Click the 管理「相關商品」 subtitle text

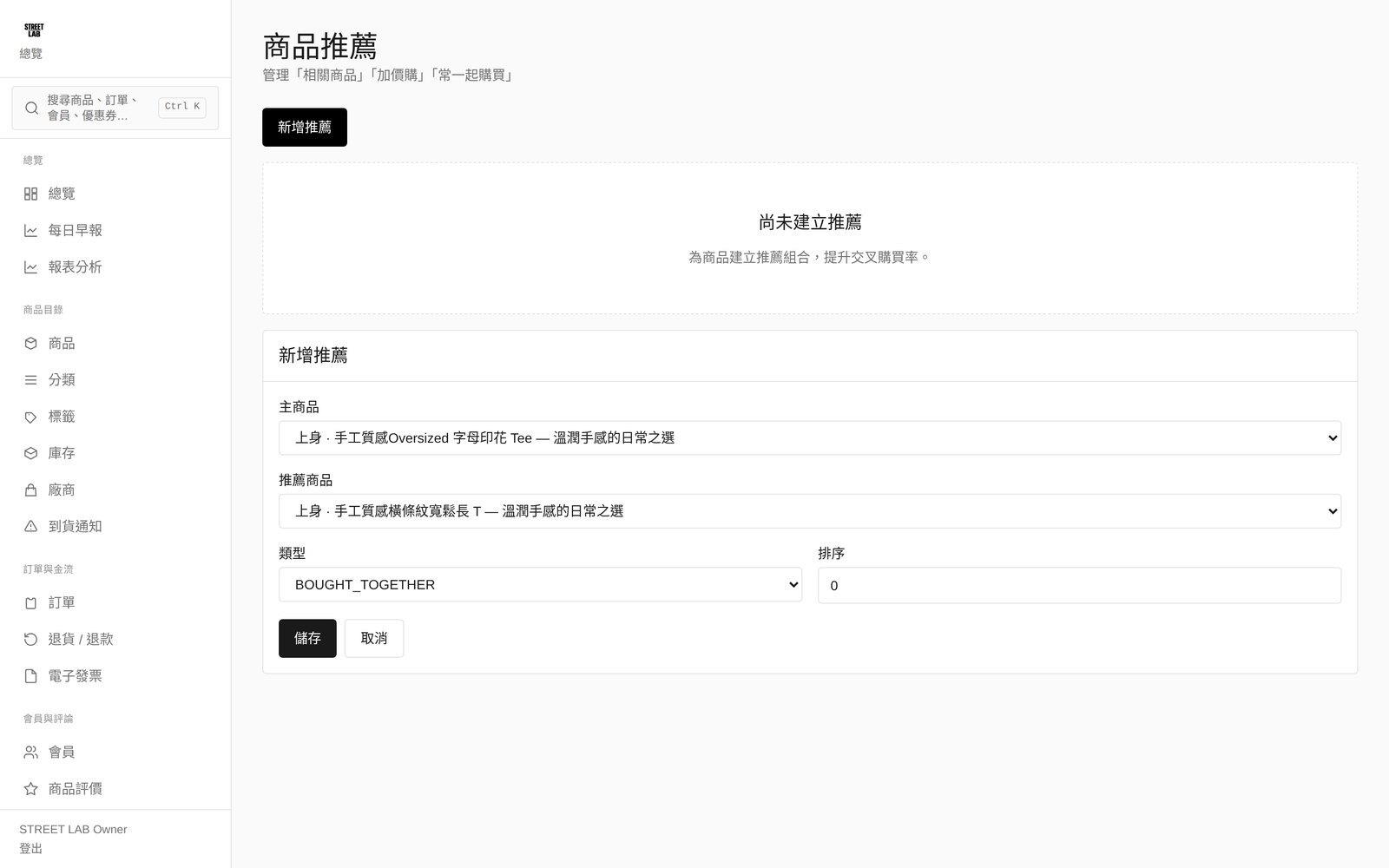click(390, 76)
